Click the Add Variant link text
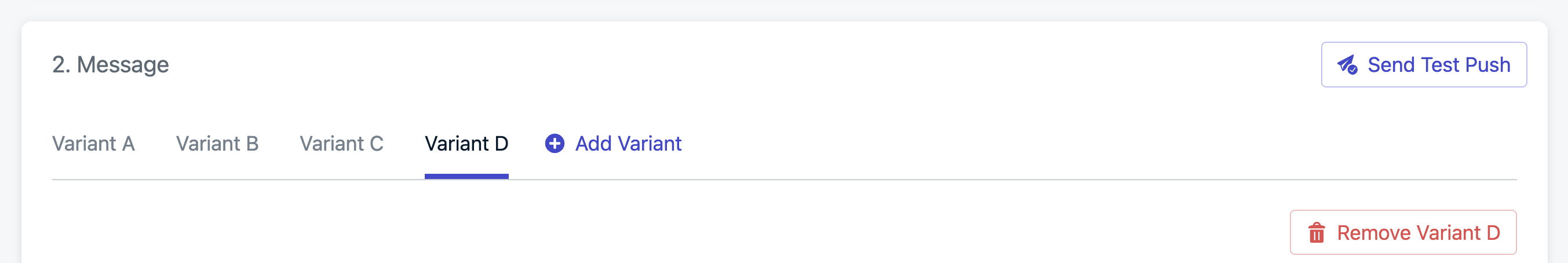The height and width of the screenshot is (263, 1568). point(628,144)
